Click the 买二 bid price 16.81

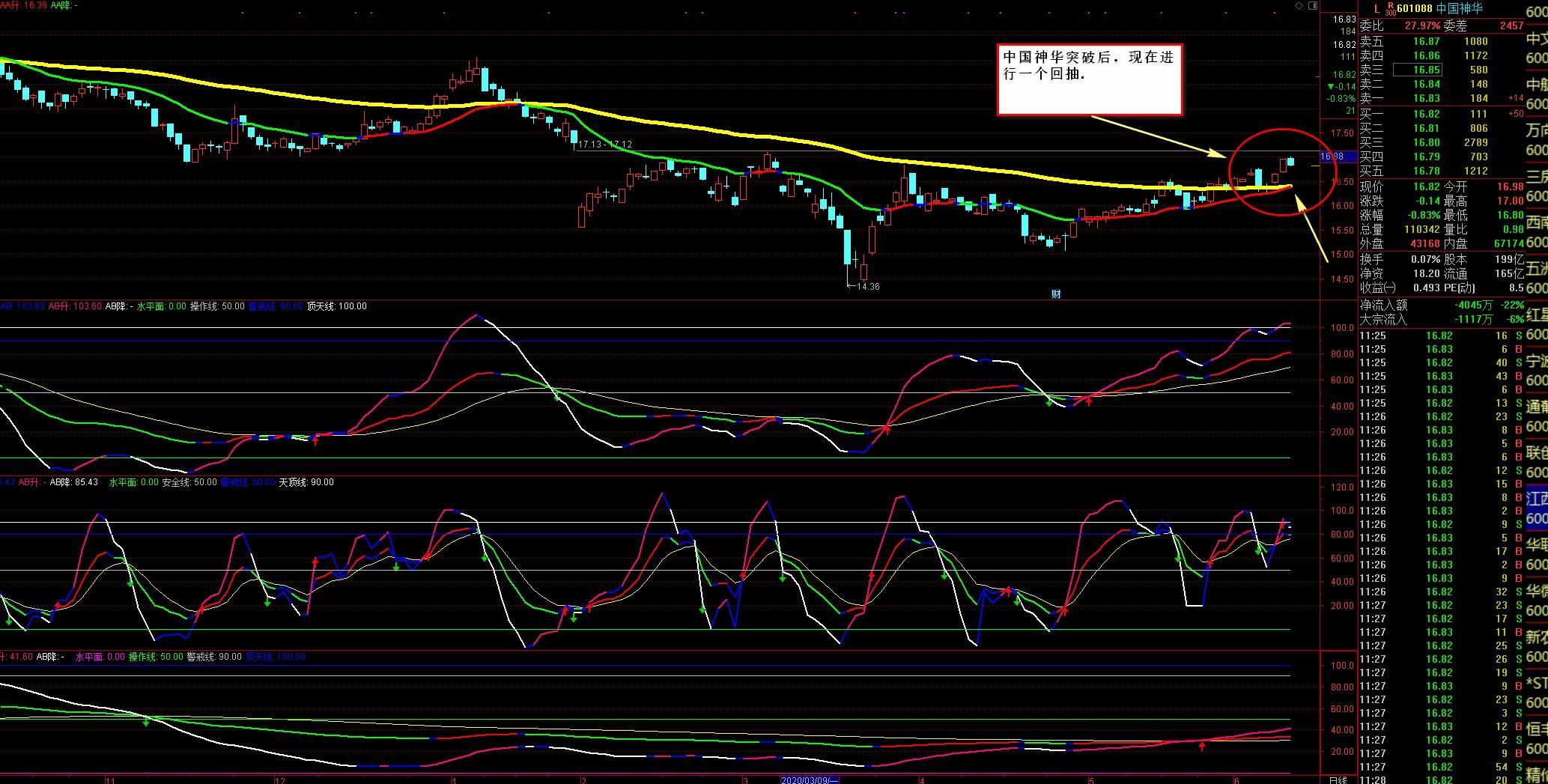click(x=1427, y=128)
